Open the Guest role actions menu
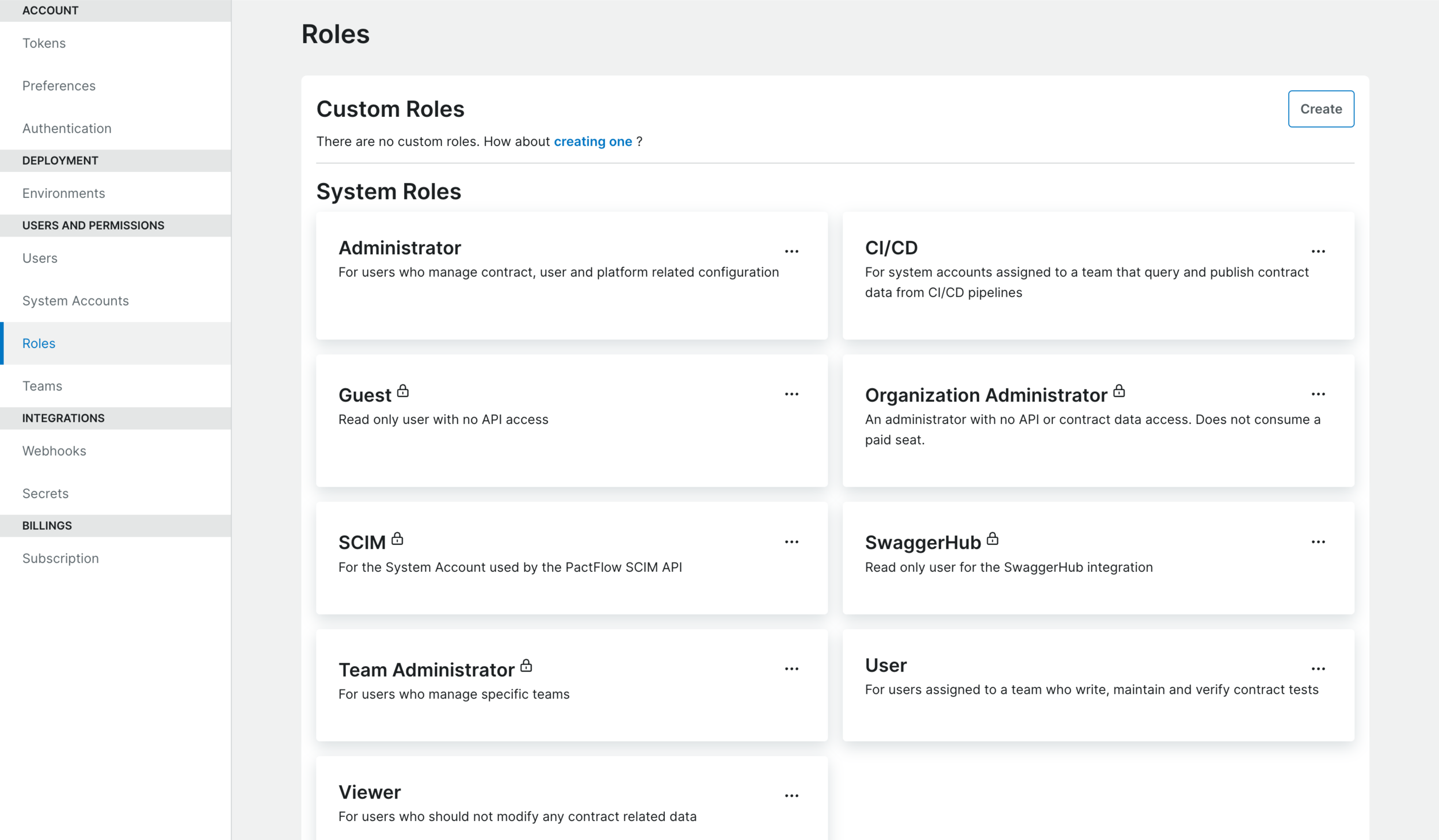 (792, 394)
